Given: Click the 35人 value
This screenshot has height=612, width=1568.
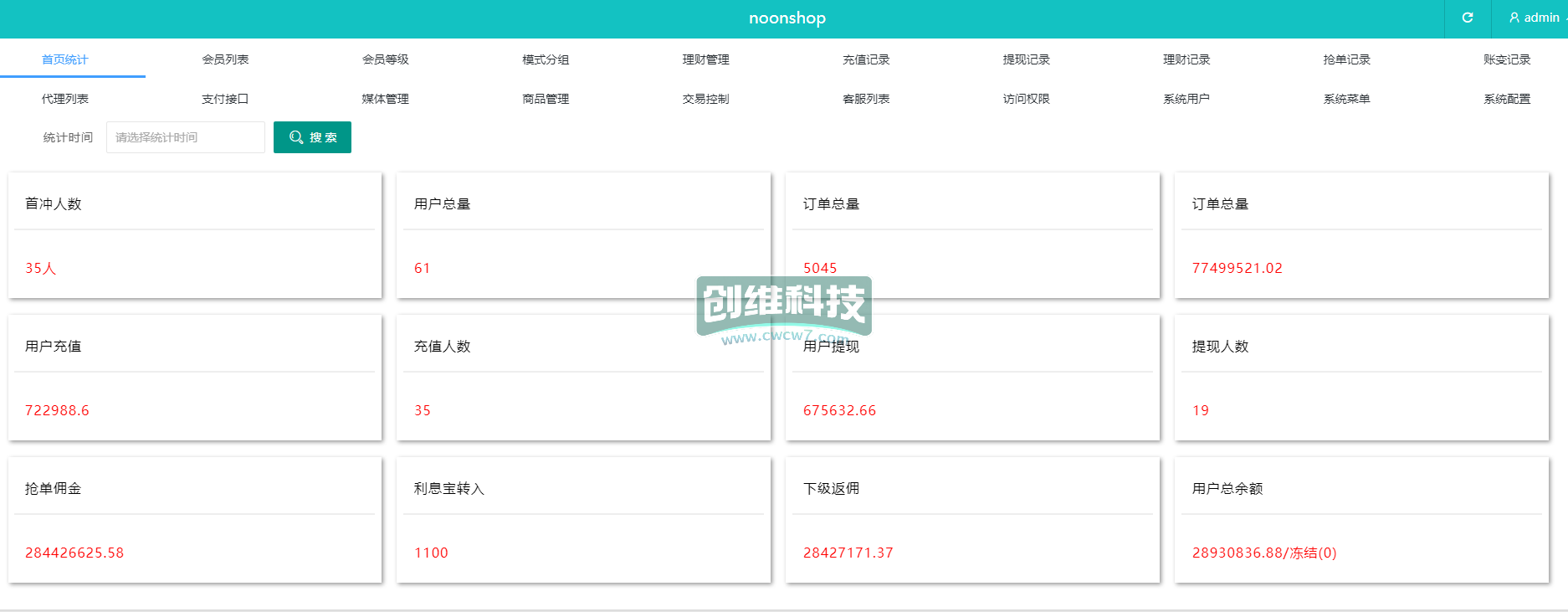Looking at the screenshot, I should pos(40,268).
